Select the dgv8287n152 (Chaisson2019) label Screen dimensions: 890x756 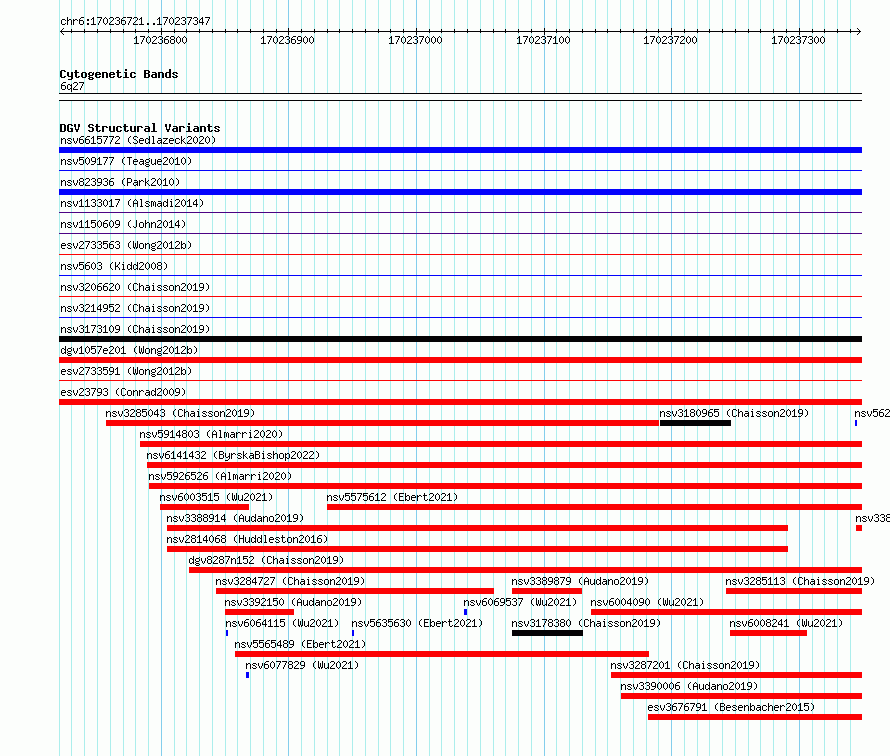(266, 560)
